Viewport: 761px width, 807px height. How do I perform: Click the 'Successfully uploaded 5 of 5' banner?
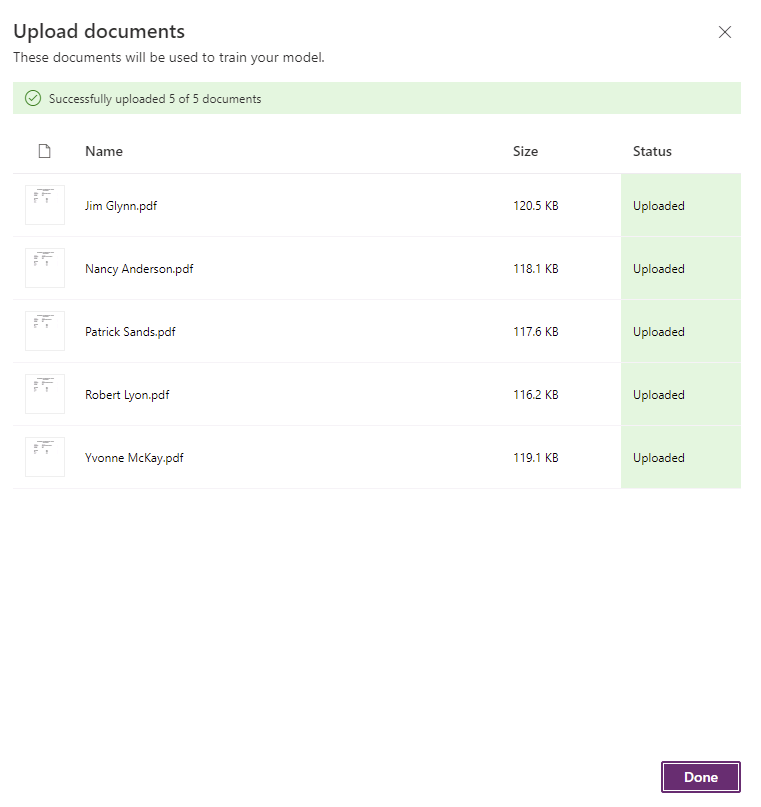(x=155, y=99)
